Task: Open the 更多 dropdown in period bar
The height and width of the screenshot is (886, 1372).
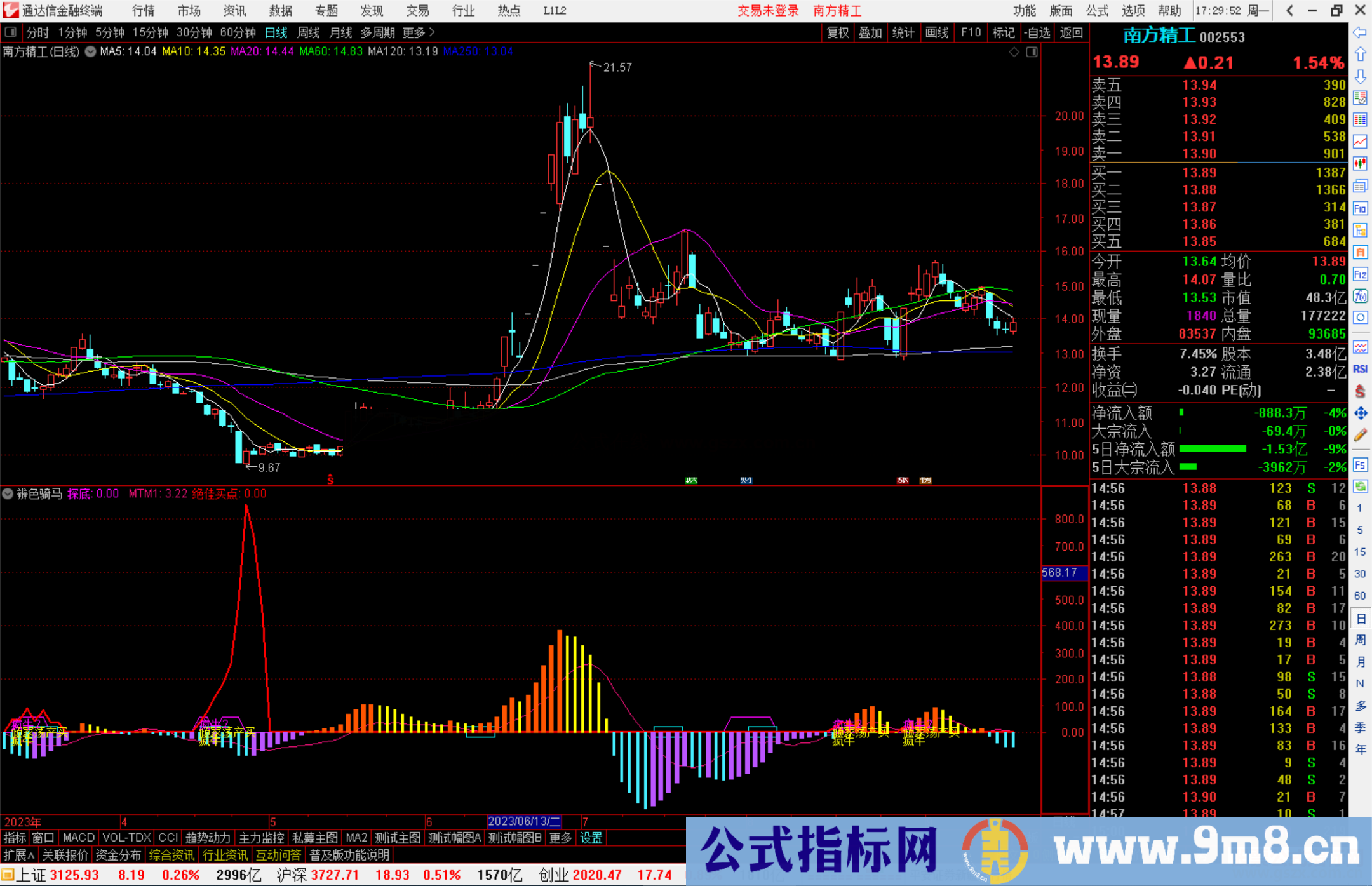Action: click(x=413, y=32)
